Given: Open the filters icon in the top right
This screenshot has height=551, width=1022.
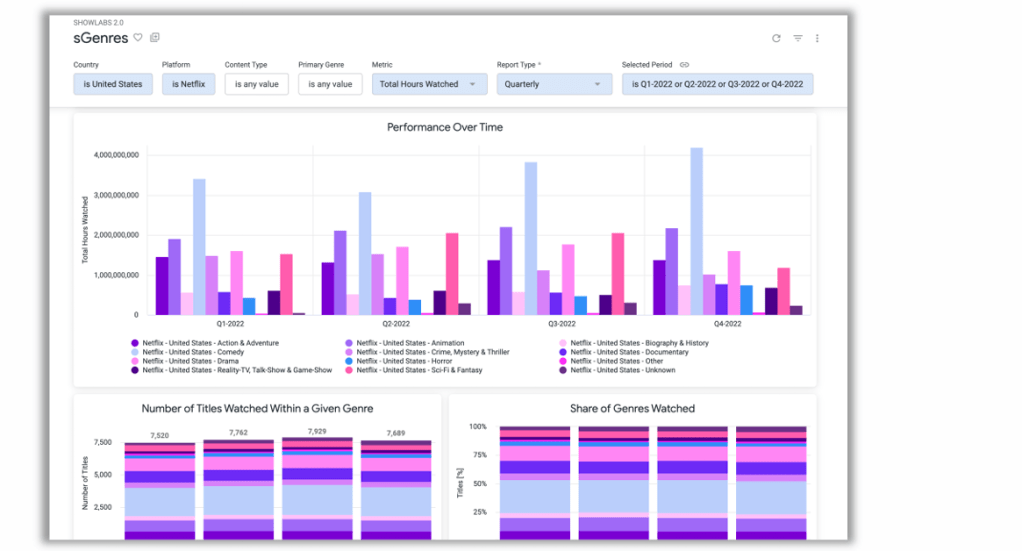Looking at the screenshot, I should (x=798, y=38).
